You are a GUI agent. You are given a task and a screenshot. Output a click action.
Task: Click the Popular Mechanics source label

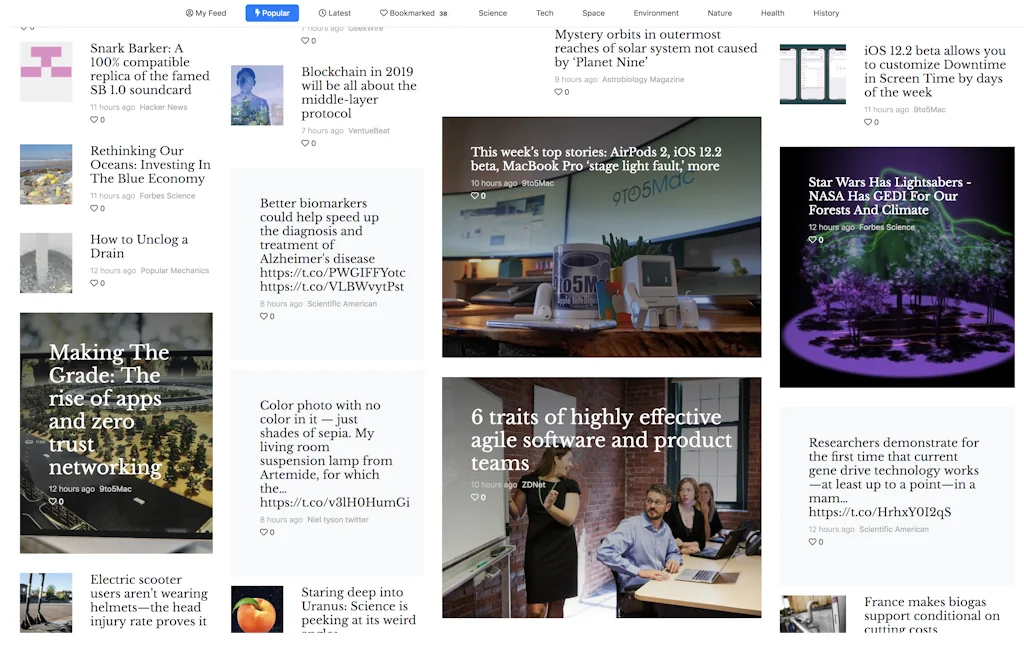pos(175,270)
